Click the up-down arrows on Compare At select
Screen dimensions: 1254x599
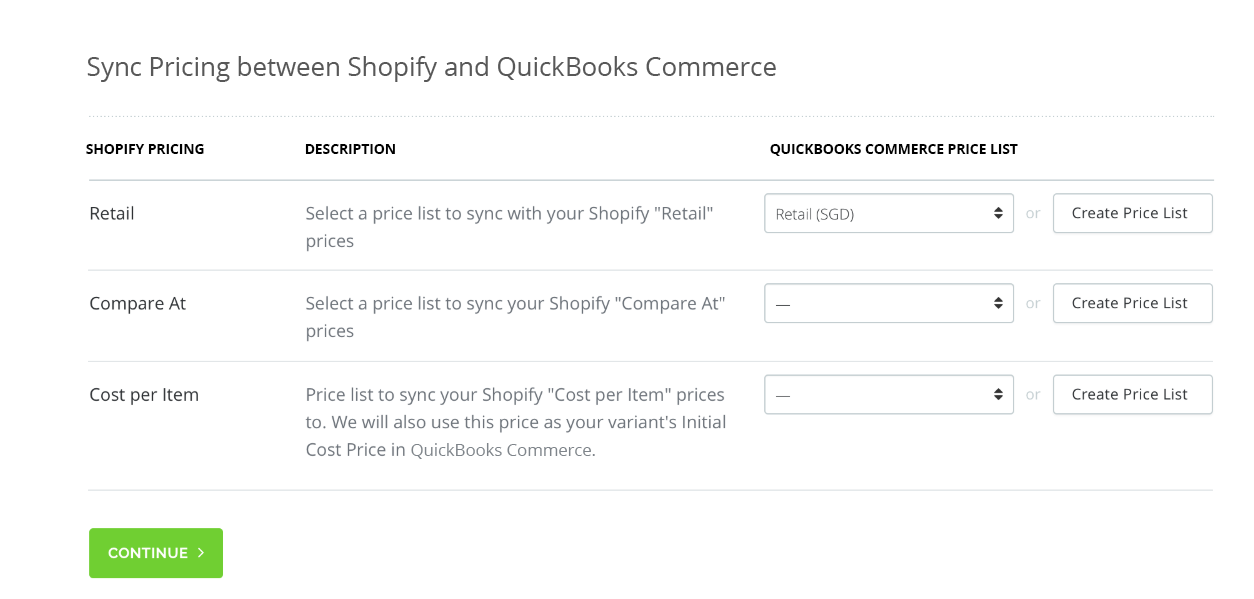(x=998, y=303)
